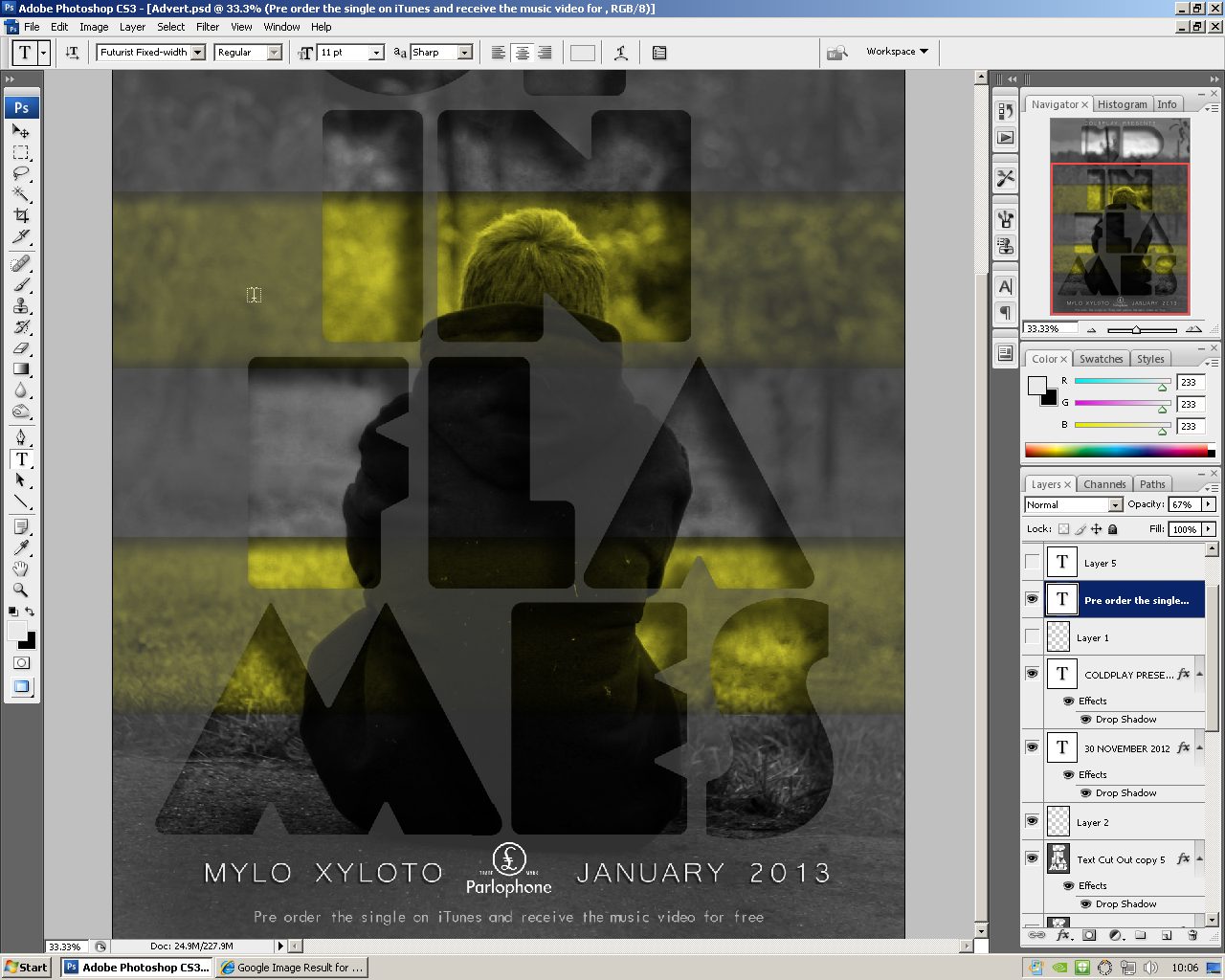Select the Healing Brush tool

21,264
